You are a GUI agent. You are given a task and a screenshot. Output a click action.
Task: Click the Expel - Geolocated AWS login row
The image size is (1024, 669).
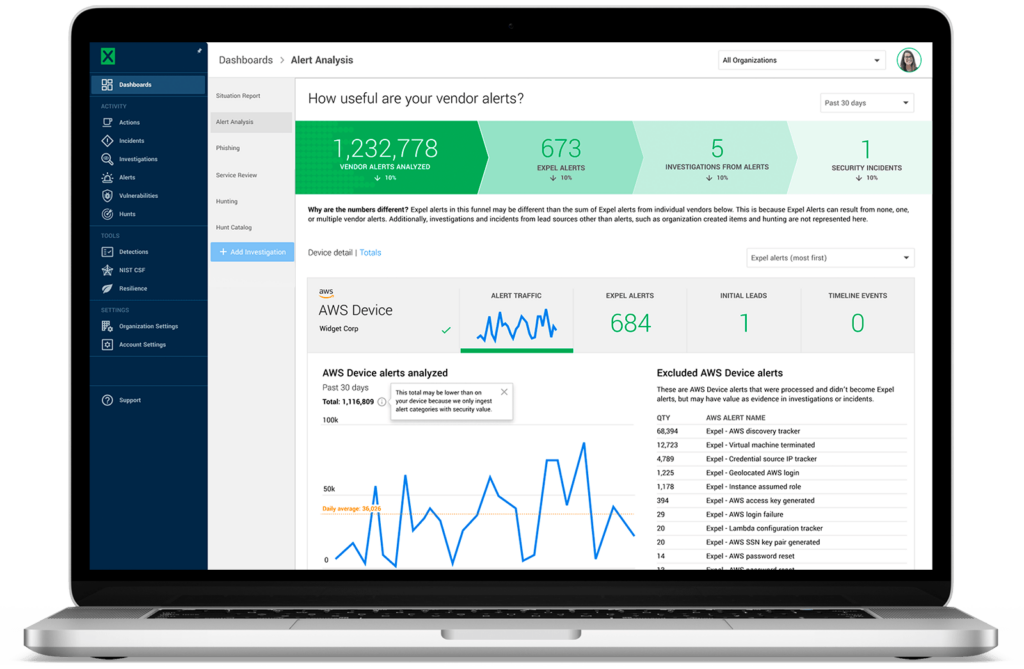coord(781,473)
